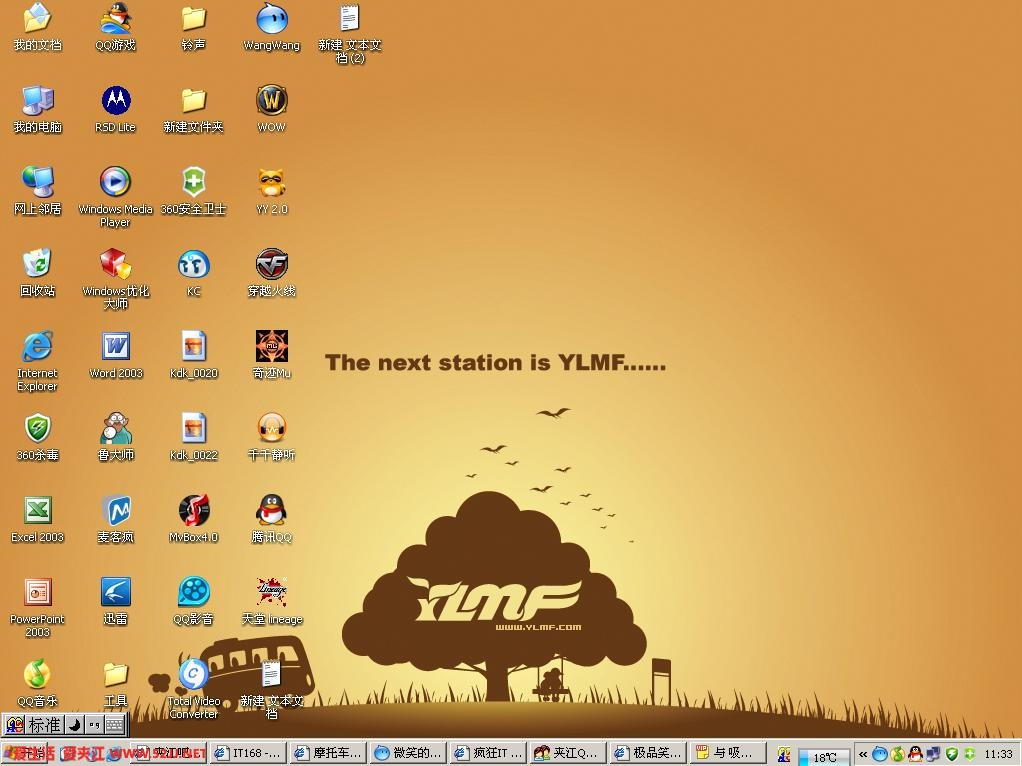The image size is (1022, 766).
Task: Open the green QQ音乐 tray icon
Action: [898, 754]
